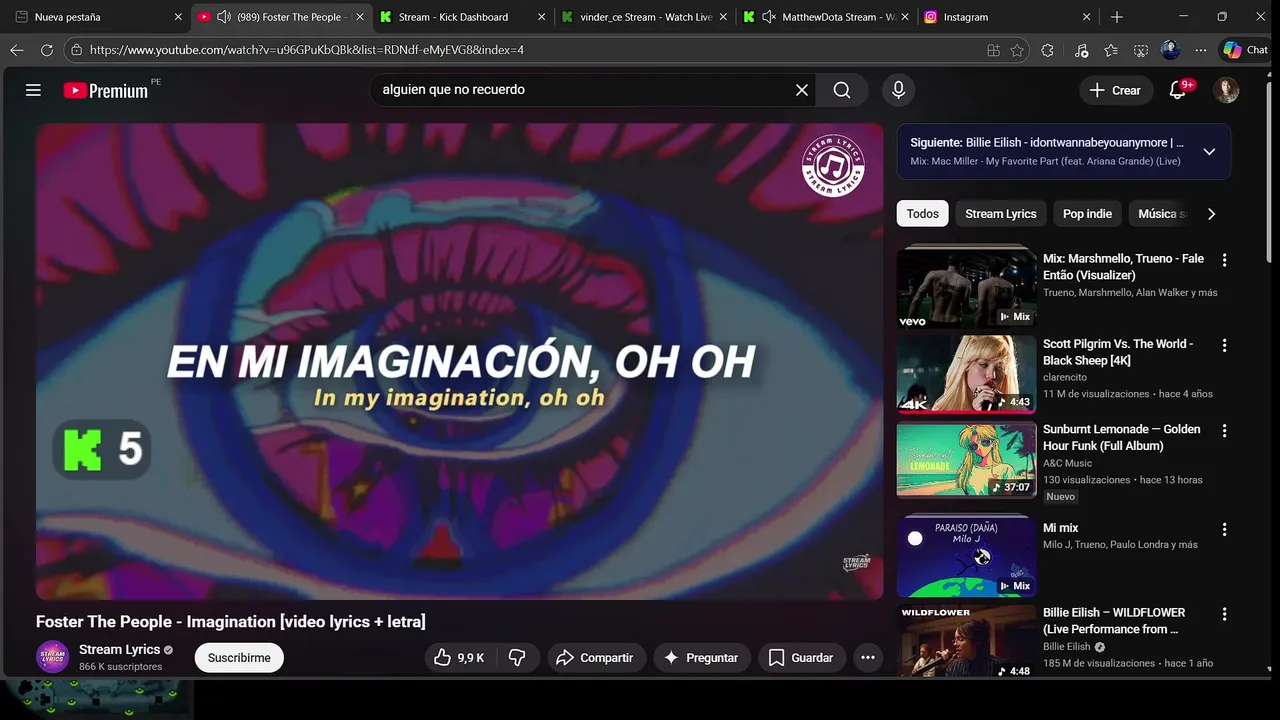Open Scott Pilgrim Black Sheep thumbnail
The height and width of the screenshot is (720, 1280).
[966, 374]
